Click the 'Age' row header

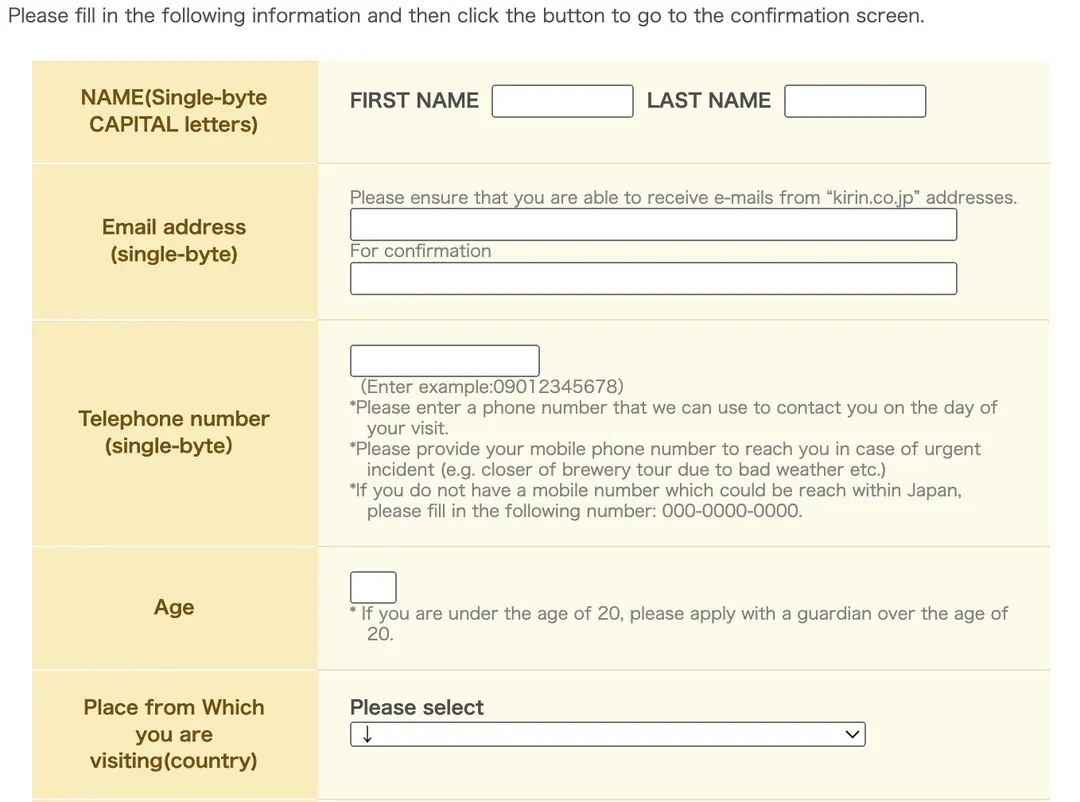174,607
